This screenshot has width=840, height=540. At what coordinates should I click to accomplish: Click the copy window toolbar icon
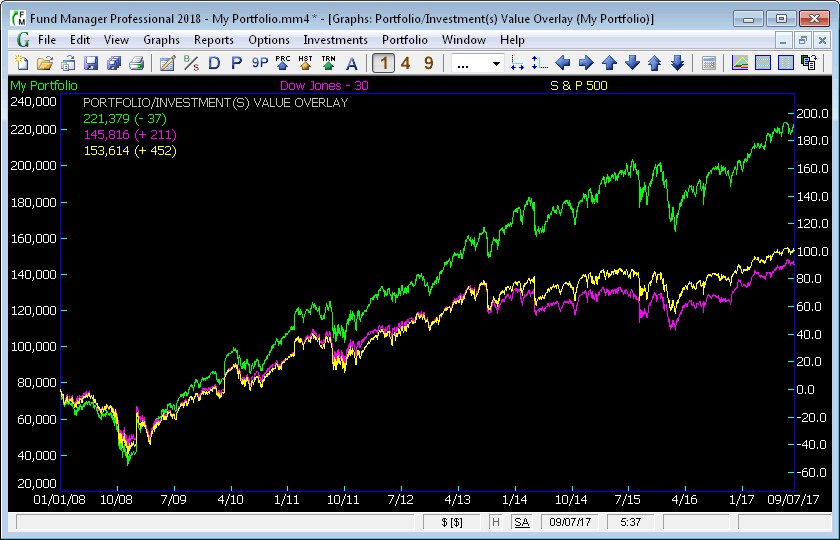click(x=808, y=63)
